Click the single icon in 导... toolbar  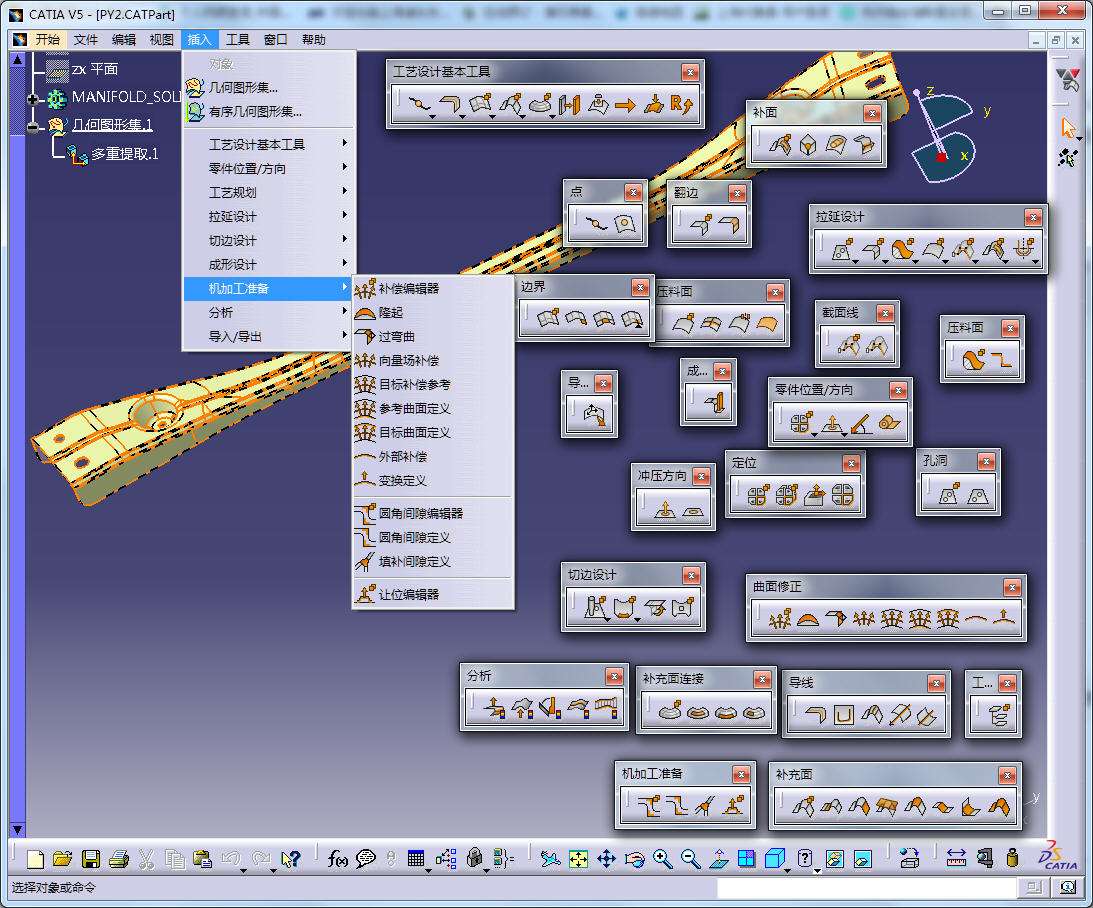594,415
